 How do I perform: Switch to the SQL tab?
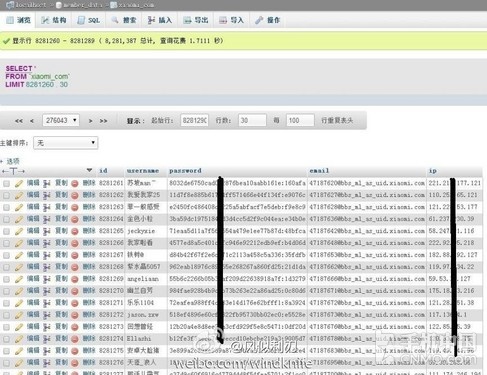pyautogui.click(x=89, y=20)
